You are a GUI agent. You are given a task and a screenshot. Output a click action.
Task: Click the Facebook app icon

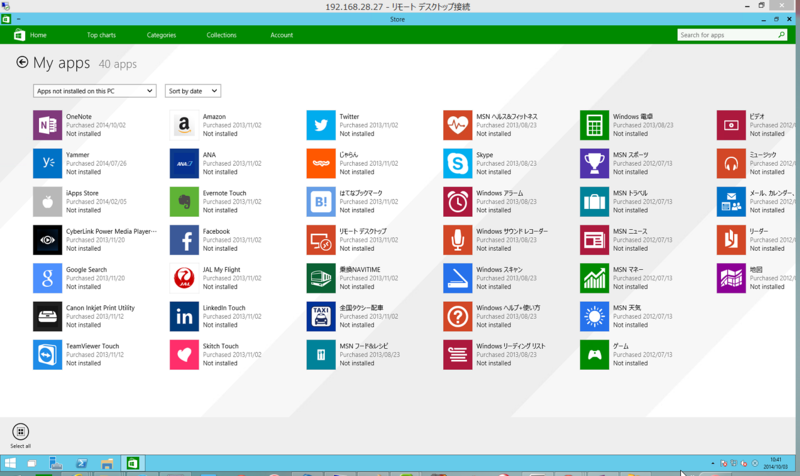[x=184, y=240]
